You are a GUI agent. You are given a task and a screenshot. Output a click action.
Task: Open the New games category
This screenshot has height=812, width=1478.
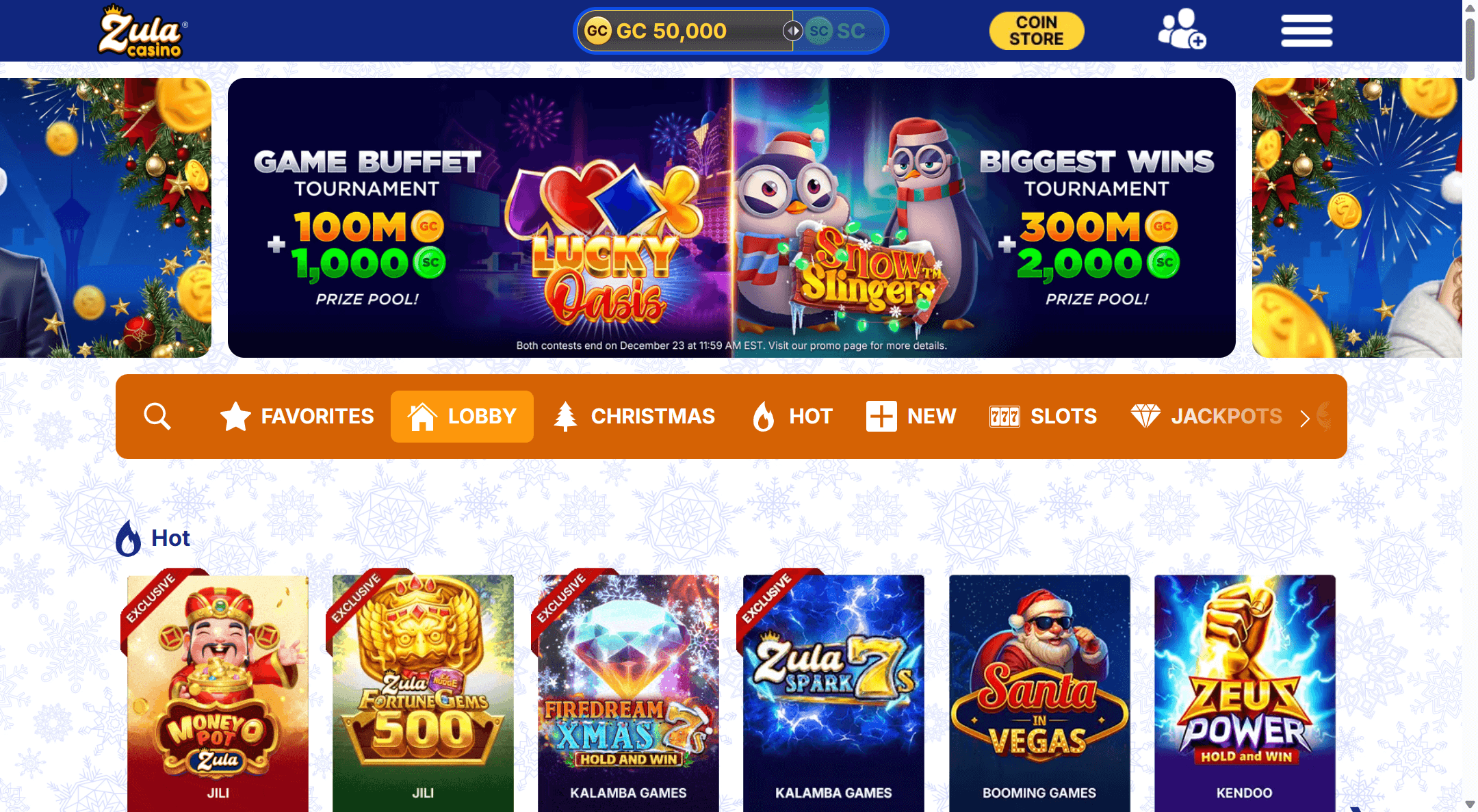coord(911,416)
